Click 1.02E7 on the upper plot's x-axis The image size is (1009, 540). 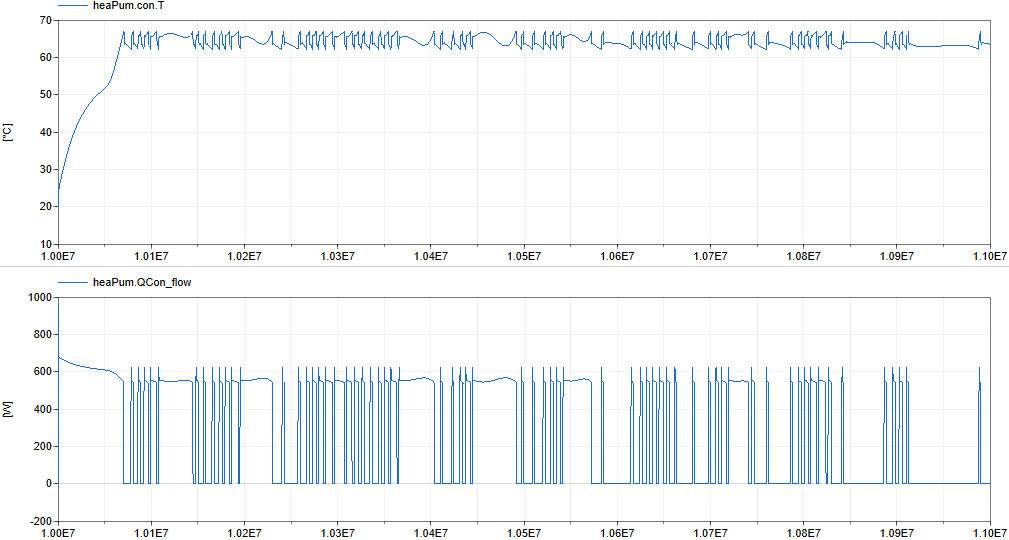245,257
